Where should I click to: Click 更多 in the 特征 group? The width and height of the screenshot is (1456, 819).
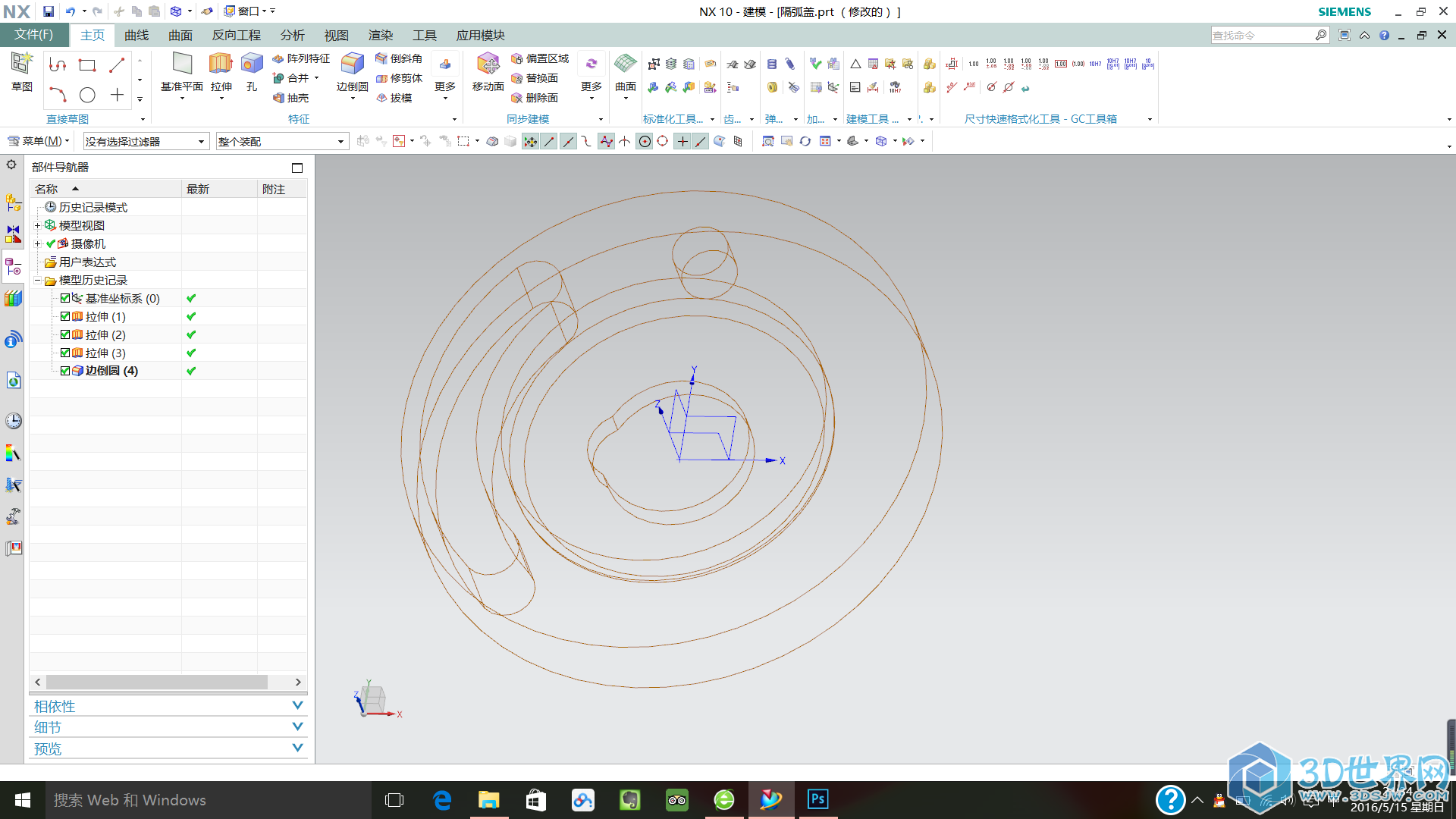click(444, 76)
